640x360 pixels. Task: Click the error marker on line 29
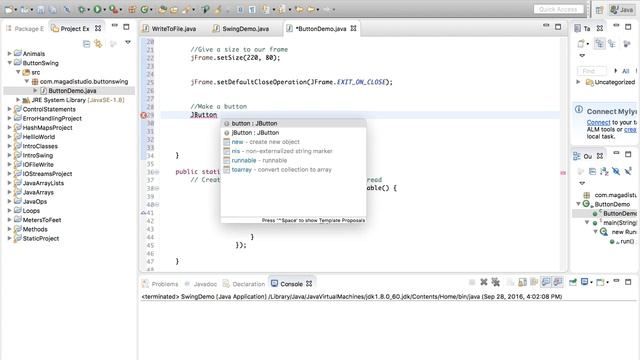click(144, 115)
